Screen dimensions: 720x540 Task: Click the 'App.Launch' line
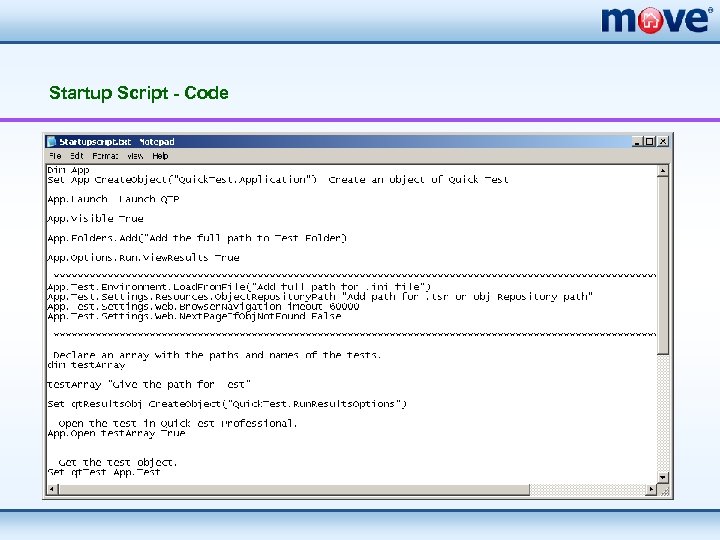pos(113,199)
